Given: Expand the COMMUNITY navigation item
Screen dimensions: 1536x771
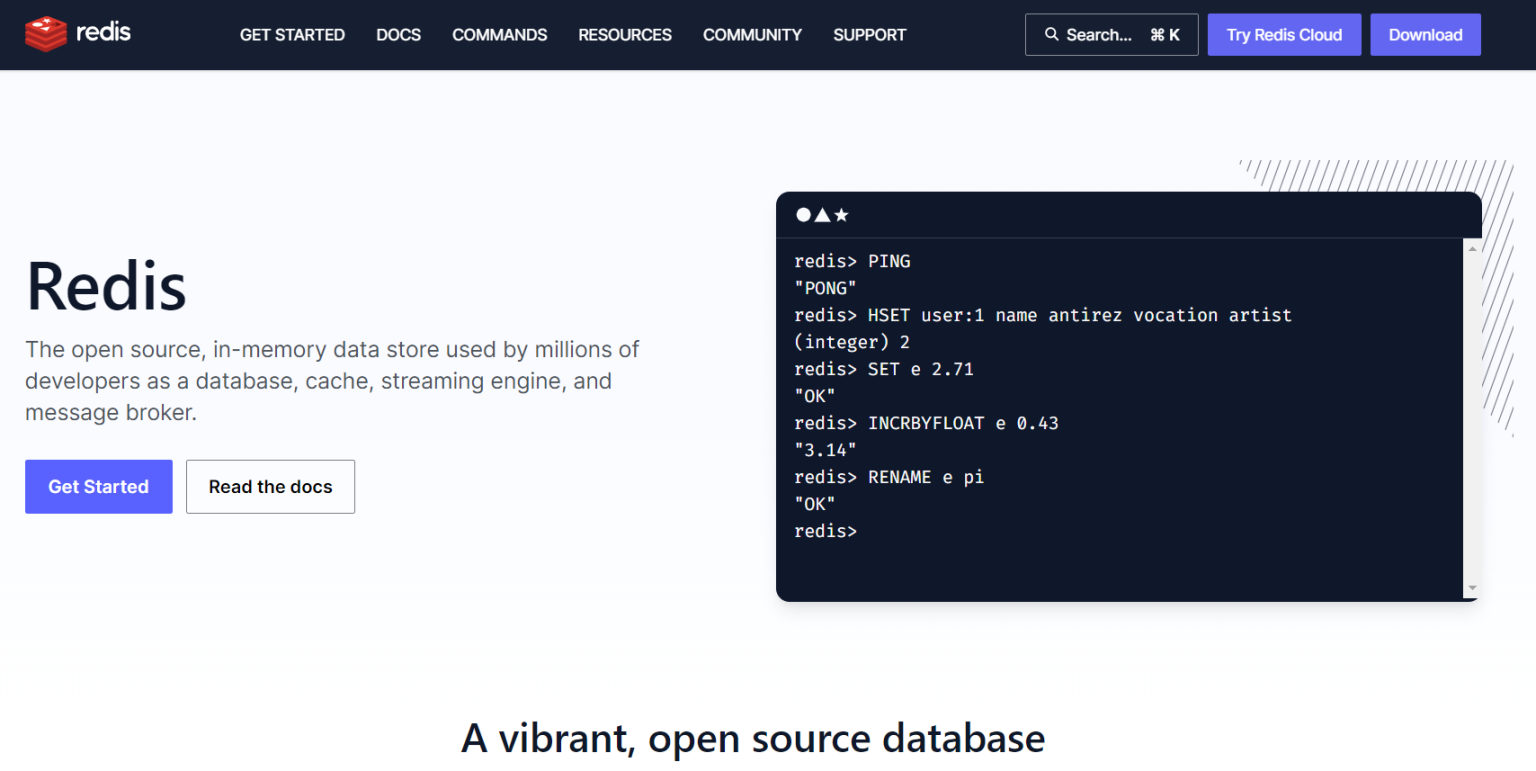Looking at the screenshot, I should coord(752,34).
